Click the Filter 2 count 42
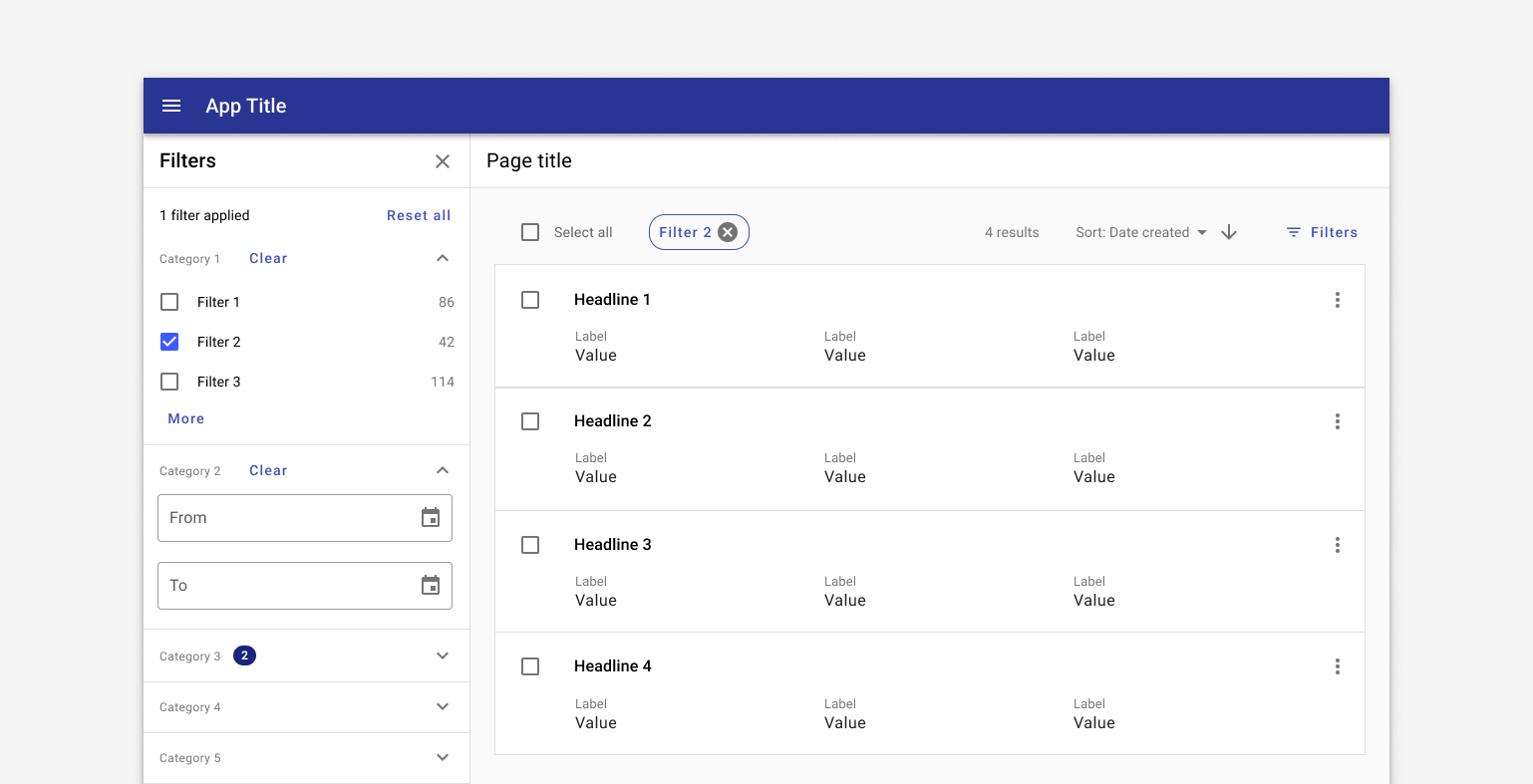Screen dimensions: 1533x784 click(447, 342)
